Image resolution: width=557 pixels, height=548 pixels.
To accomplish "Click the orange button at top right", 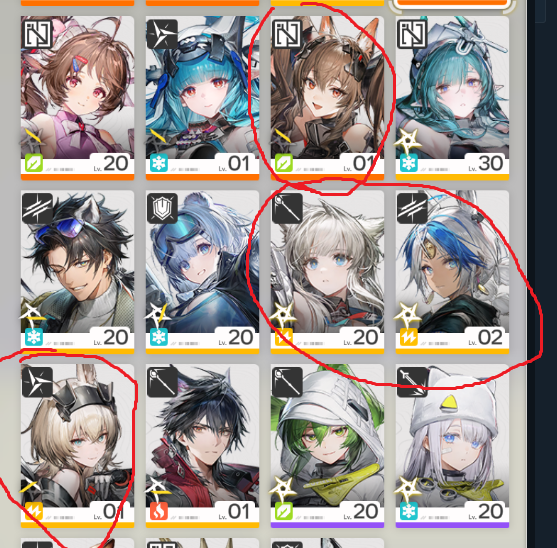I will [x=451, y=3].
